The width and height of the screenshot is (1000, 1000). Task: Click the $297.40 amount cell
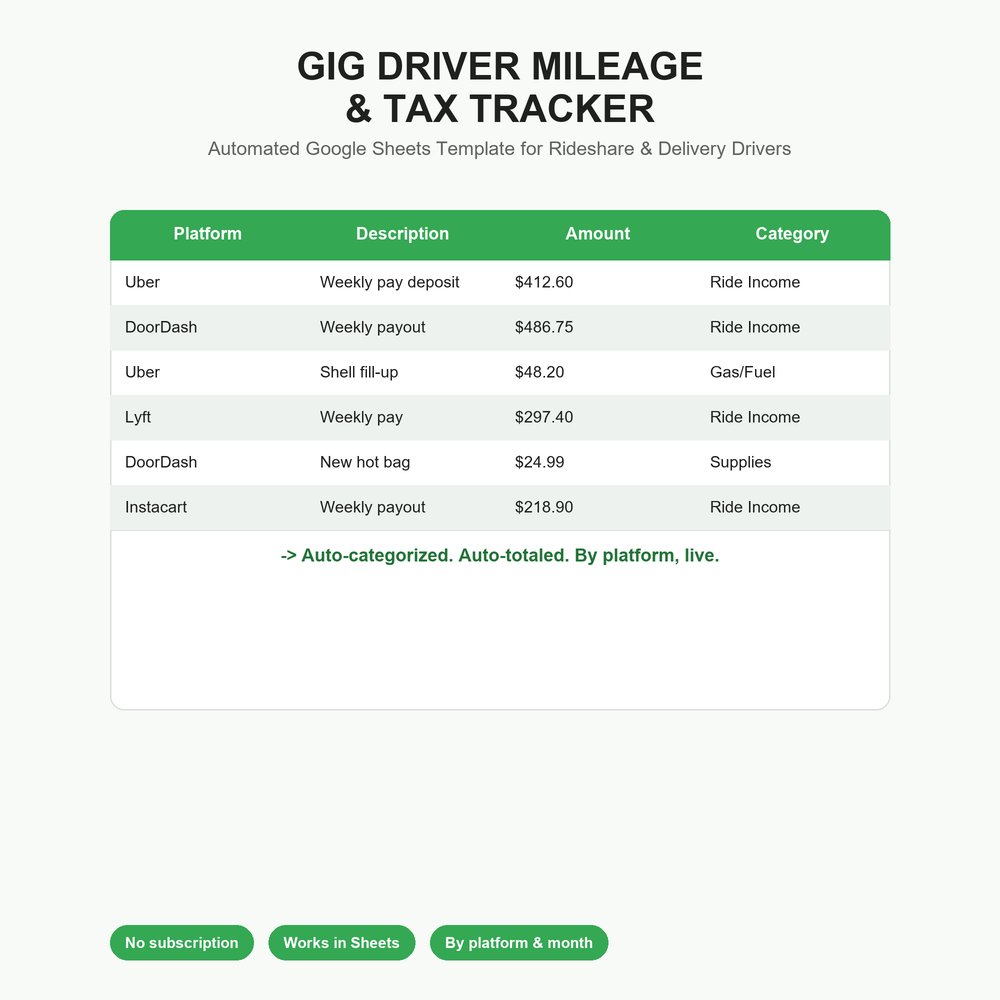(x=544, y=417)
